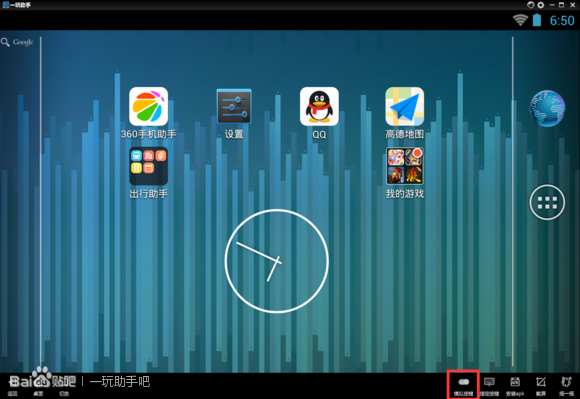The width and height of the screenshot is (580, 399).
Task: Launch the QQ penguin app
Action: point(319,106)
